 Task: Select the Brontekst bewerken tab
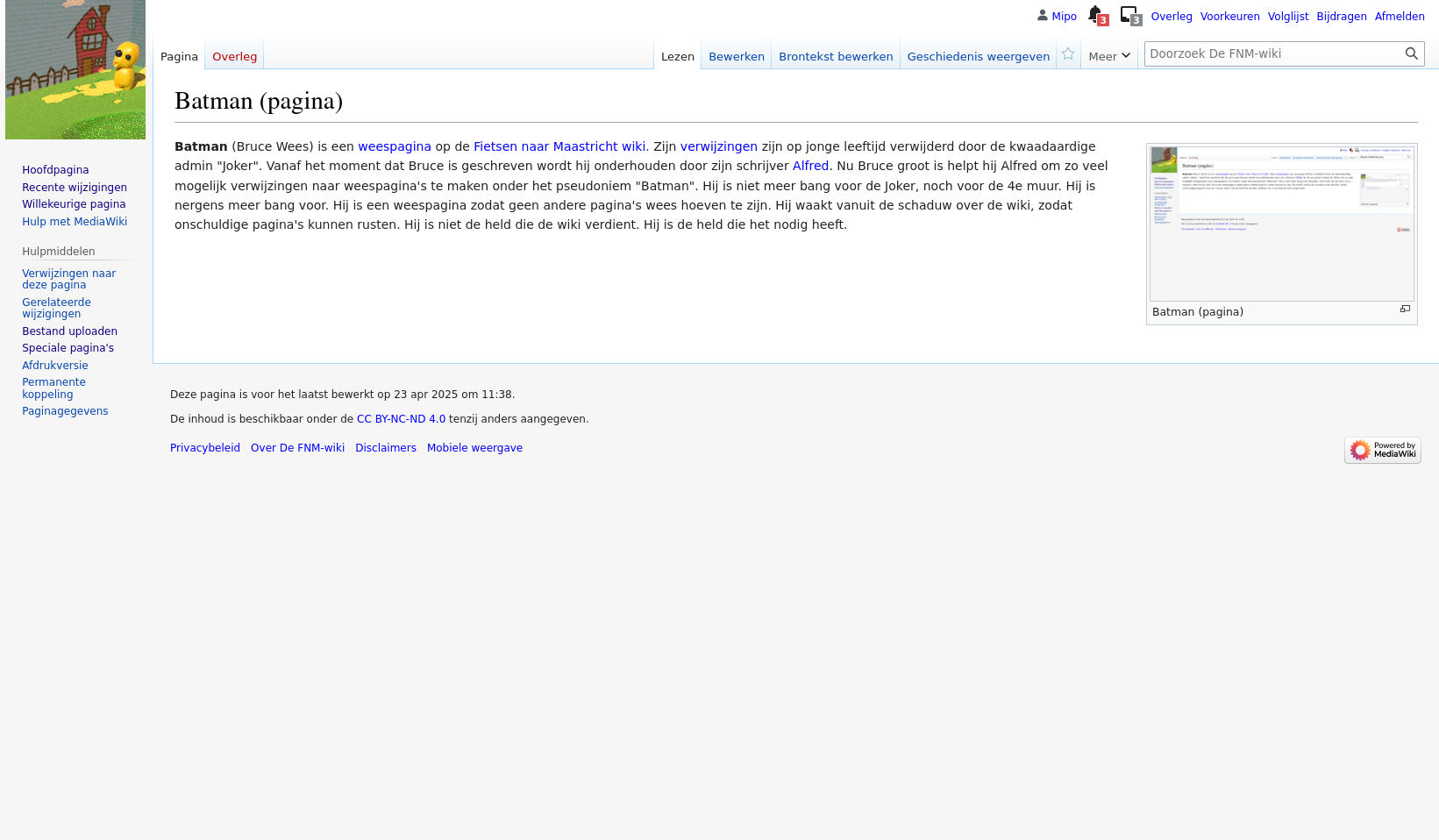pyautogui.click(x=835, y=56)
